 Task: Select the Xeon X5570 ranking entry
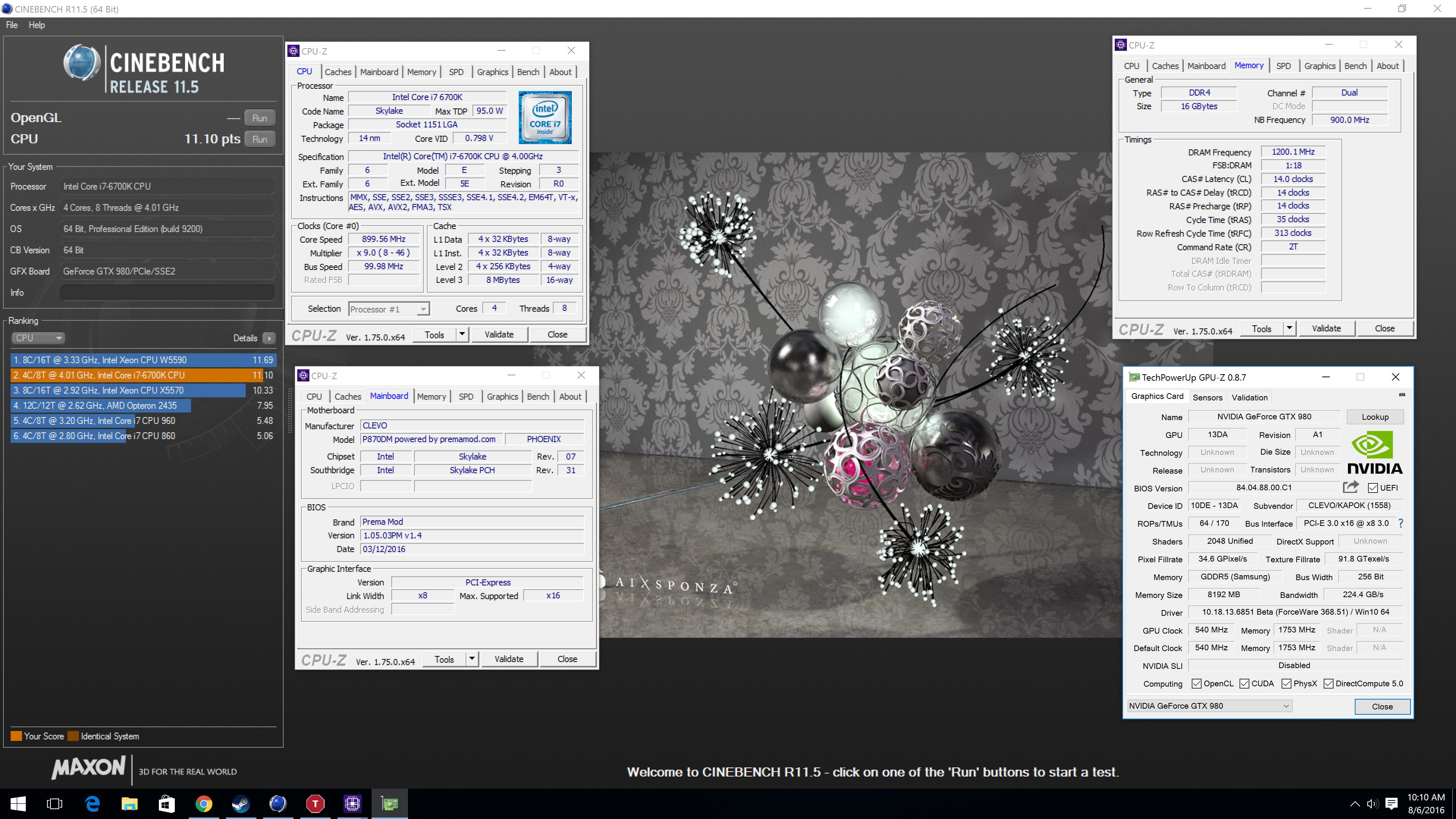click(143, 391)
